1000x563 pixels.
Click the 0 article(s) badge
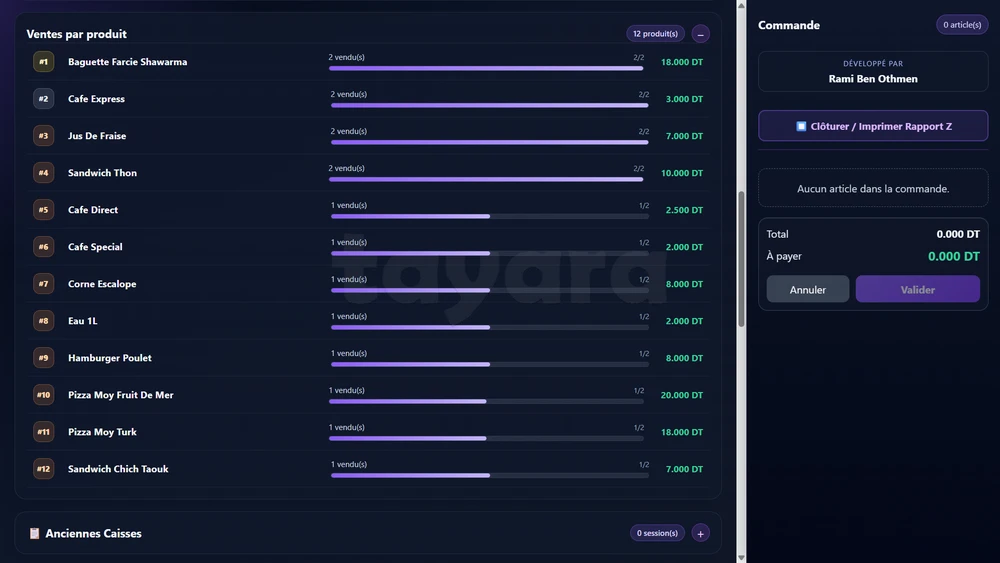tap(962, 25)
